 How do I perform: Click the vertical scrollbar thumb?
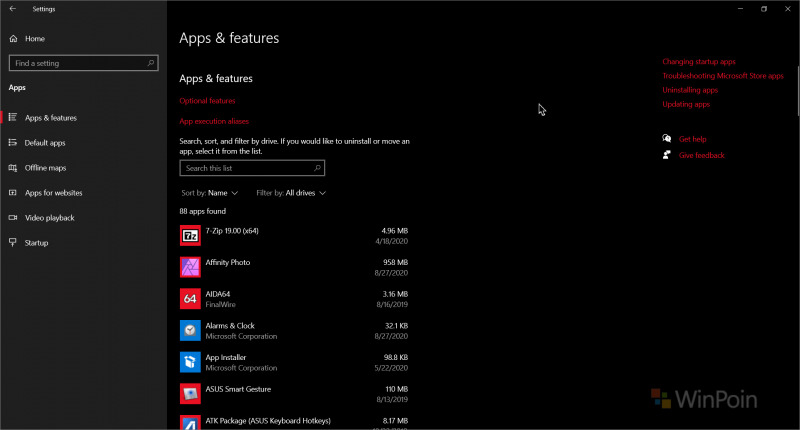(797, 91)
